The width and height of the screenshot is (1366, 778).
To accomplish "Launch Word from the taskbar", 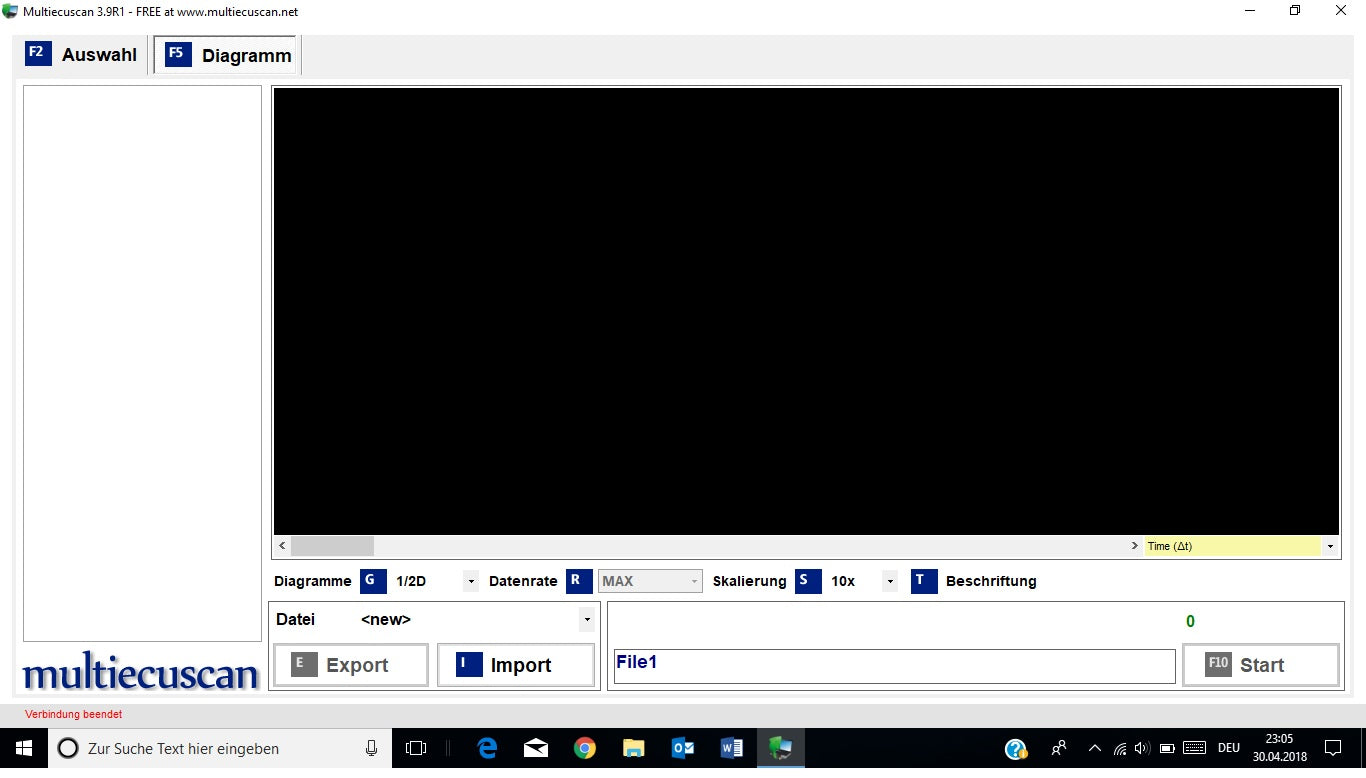I will pyautogui.click(x=731, y=748).
